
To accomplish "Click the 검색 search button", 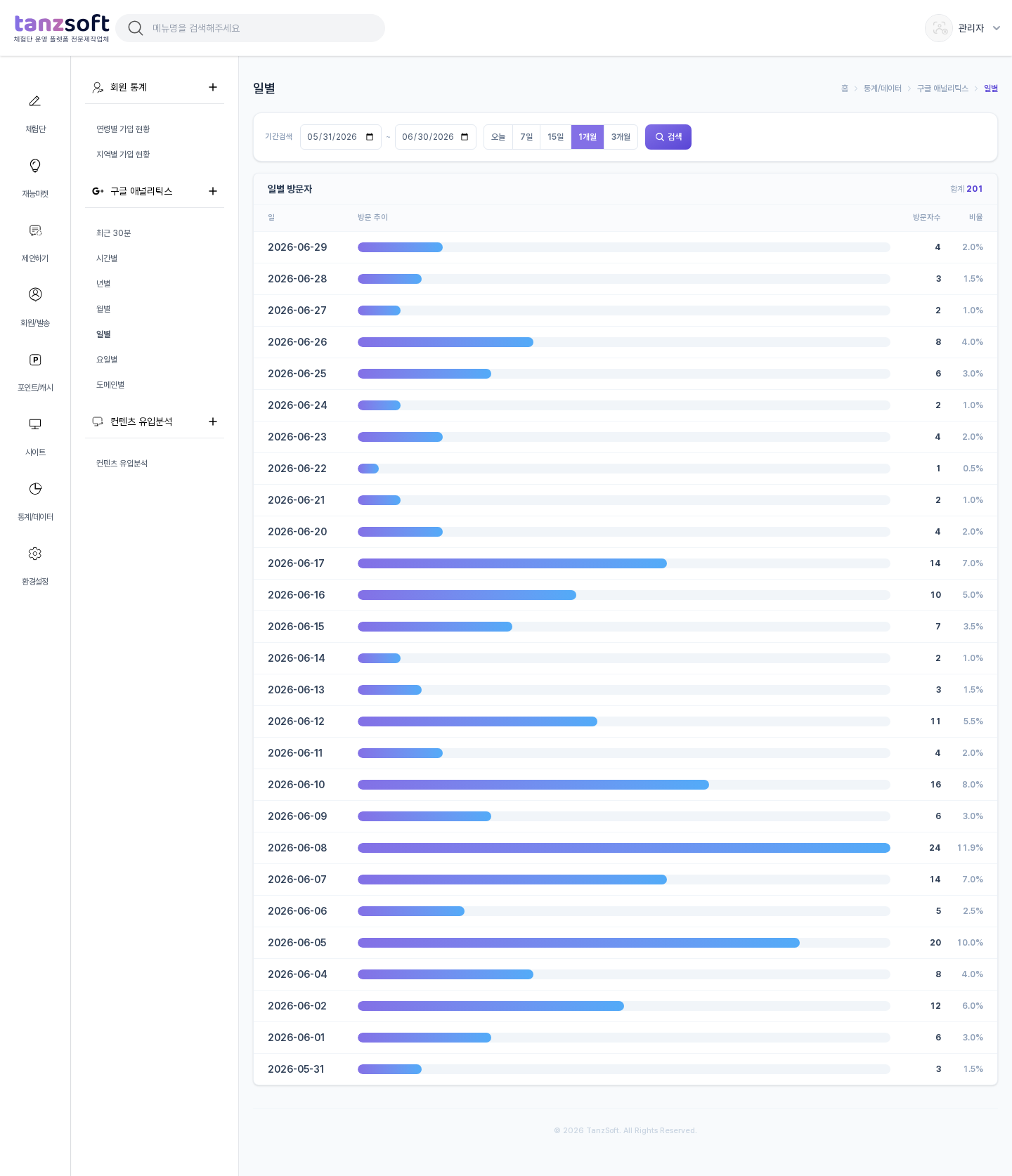I will 668,137.
